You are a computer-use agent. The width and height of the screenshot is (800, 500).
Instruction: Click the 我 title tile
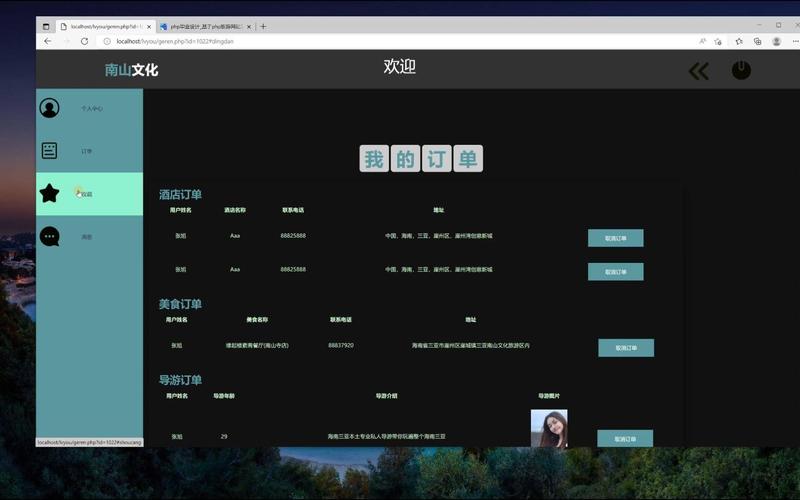(x=374, y=159)
